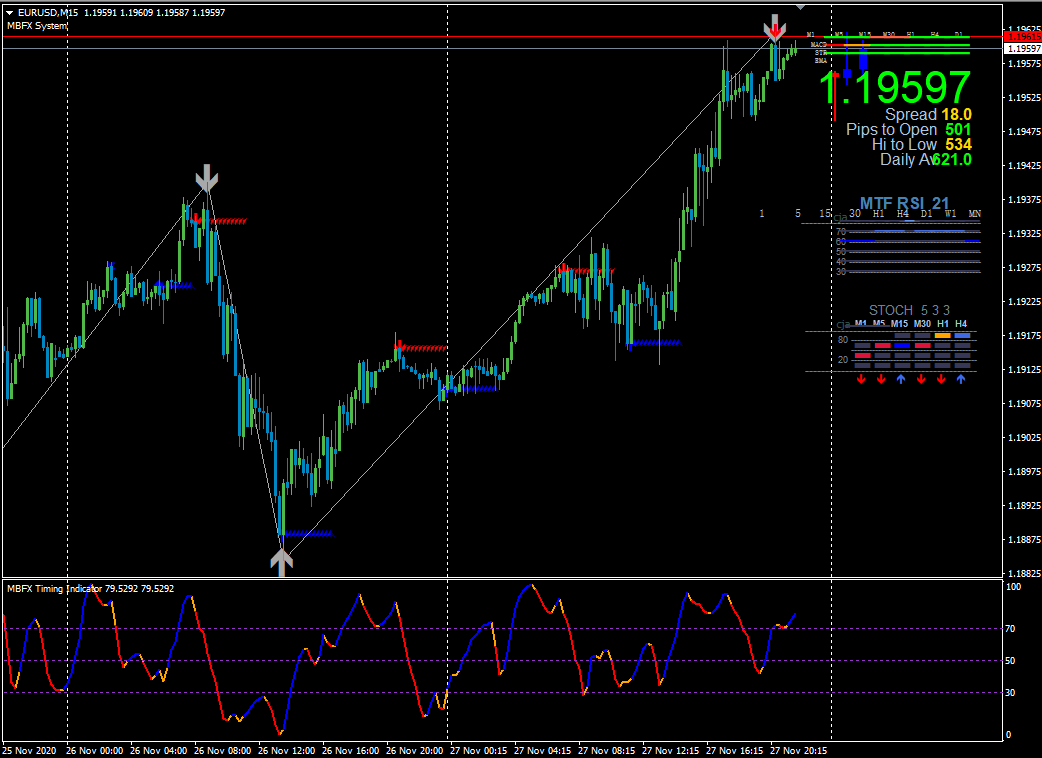
Task: Click the 1.19125 level on the price axis
Action: [1024, 369]
